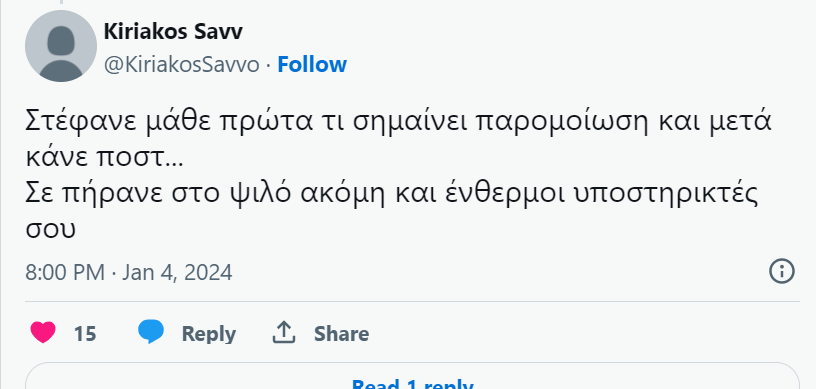This screenshot has width=816, height=389.
Task: Click the share upload arrow icon
Action: coord(284,332)
